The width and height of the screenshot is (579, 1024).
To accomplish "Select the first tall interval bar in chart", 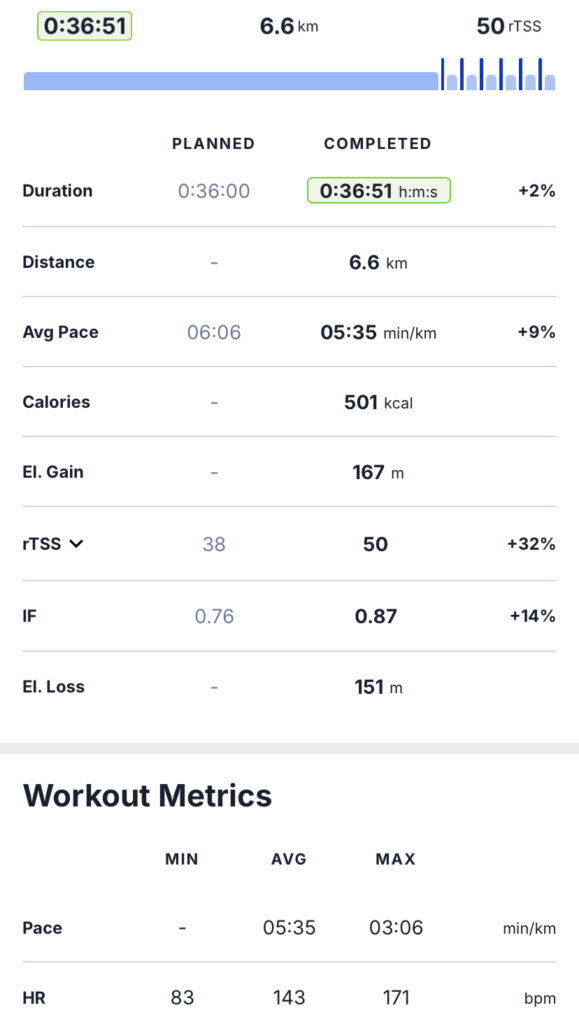I will (x=443, y=74).
